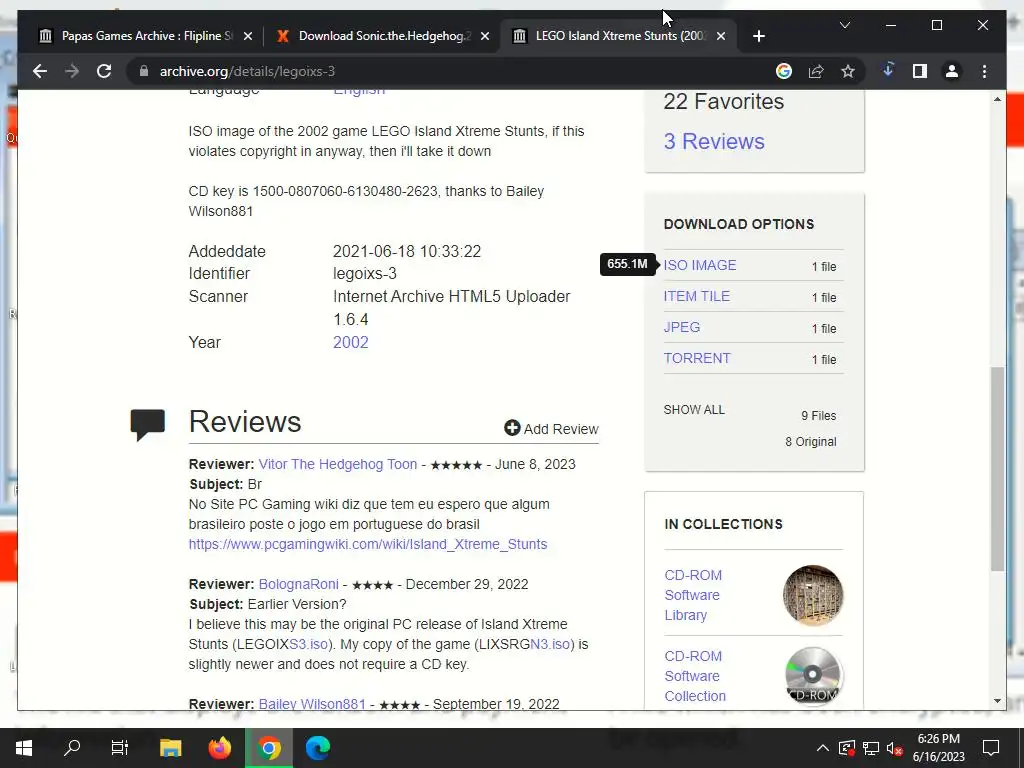Viewport: 1024px width, 768px height.
Task: Show hidden system tray icons
Action: pos(823,748)
